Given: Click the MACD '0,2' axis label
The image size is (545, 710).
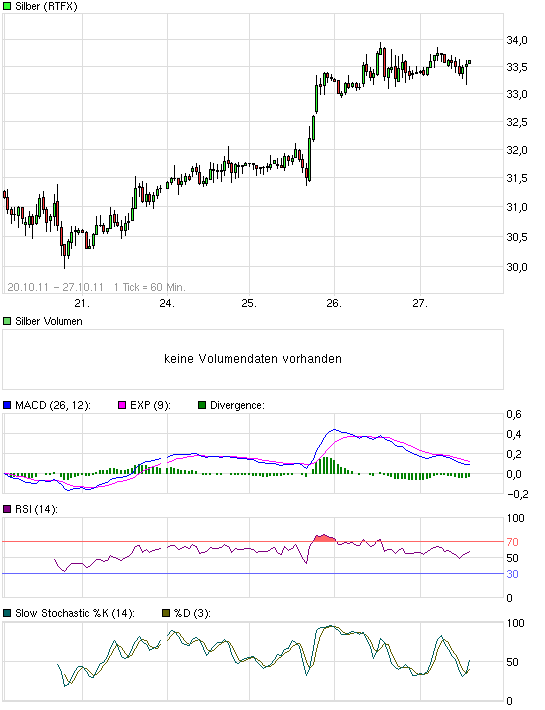Looking at the screenshot, I should (514, 454).
